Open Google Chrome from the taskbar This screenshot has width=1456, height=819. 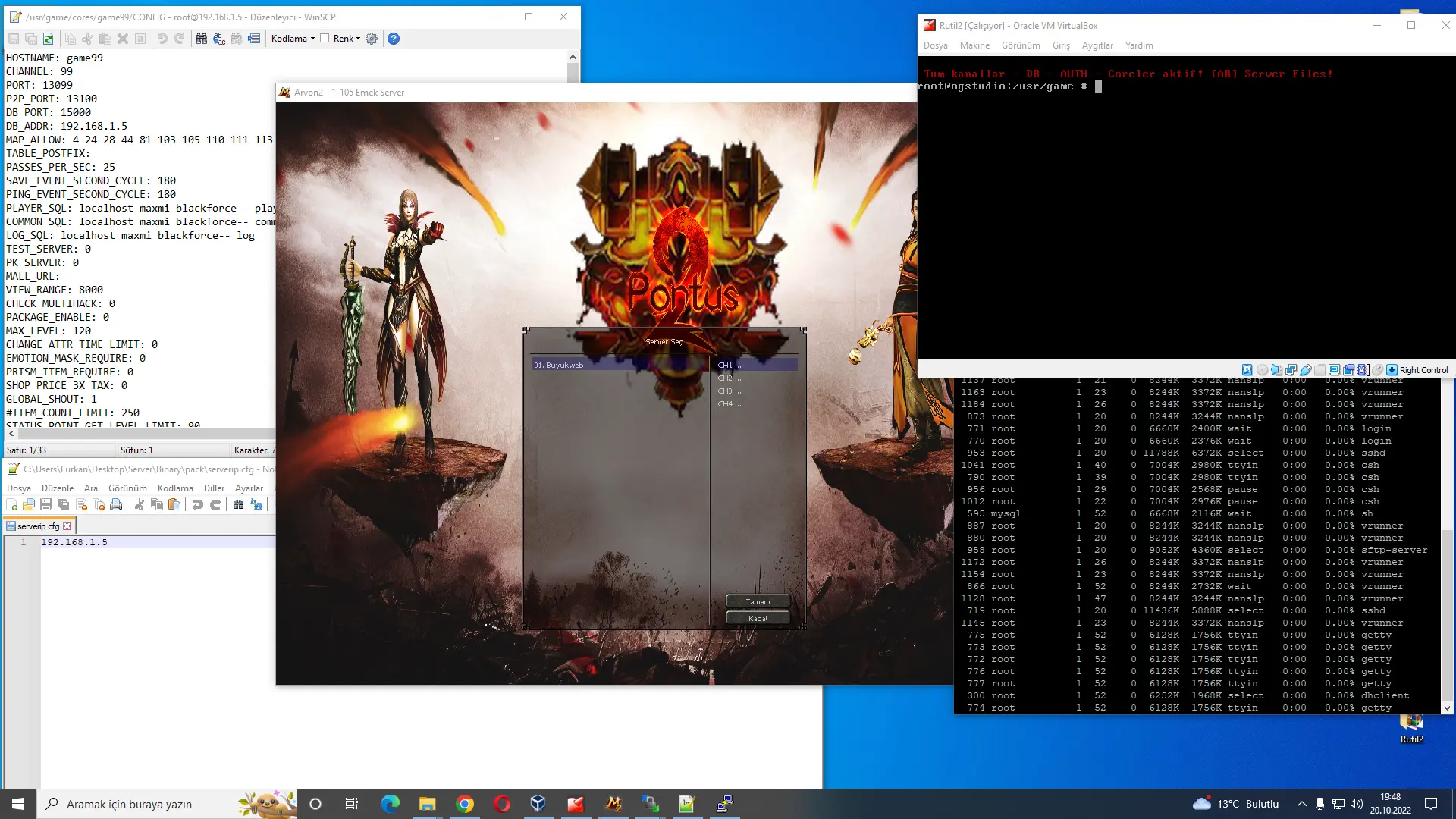[x=465, y=804]
